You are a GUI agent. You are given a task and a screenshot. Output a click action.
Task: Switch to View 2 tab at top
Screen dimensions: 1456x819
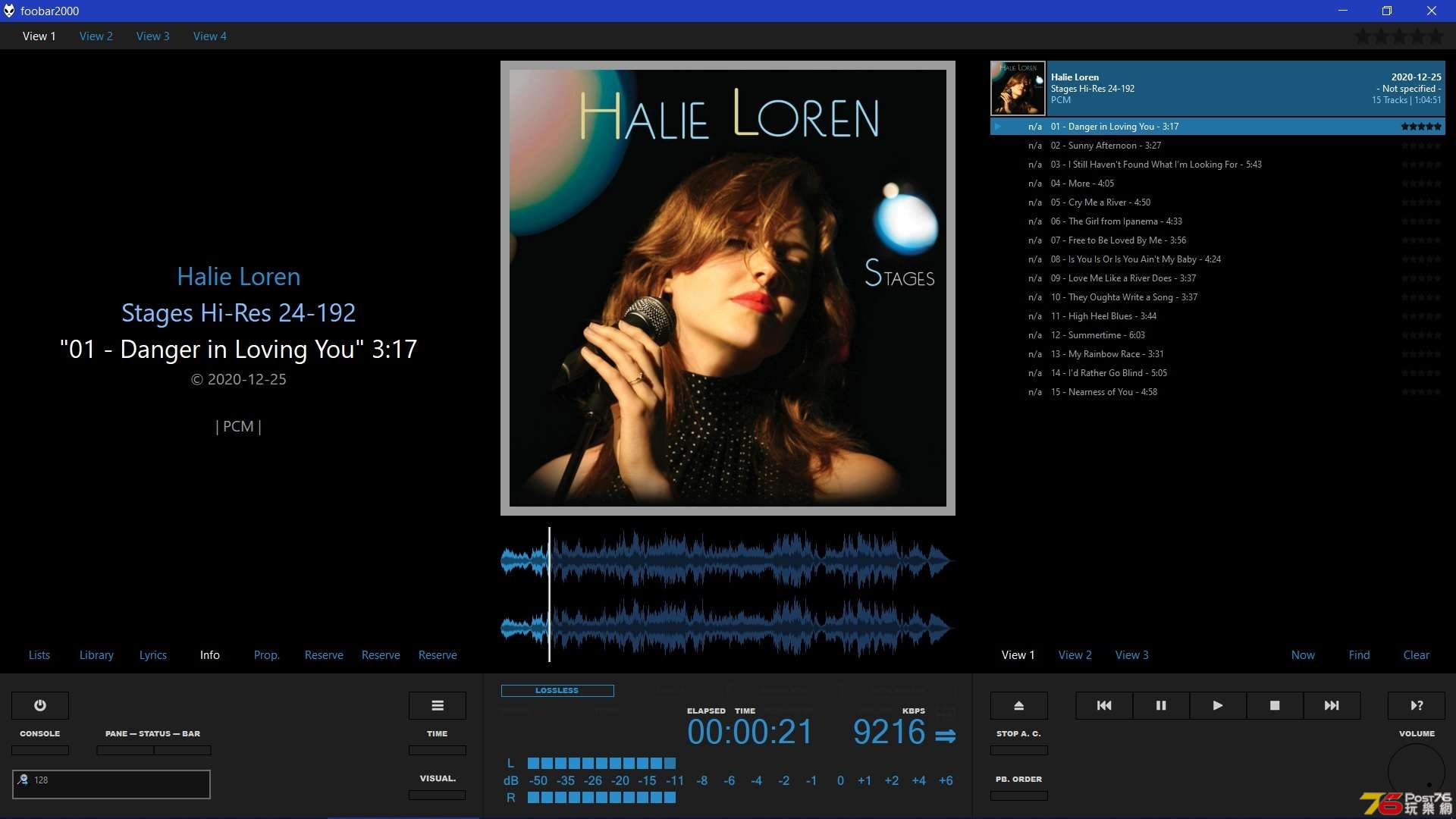96,36
